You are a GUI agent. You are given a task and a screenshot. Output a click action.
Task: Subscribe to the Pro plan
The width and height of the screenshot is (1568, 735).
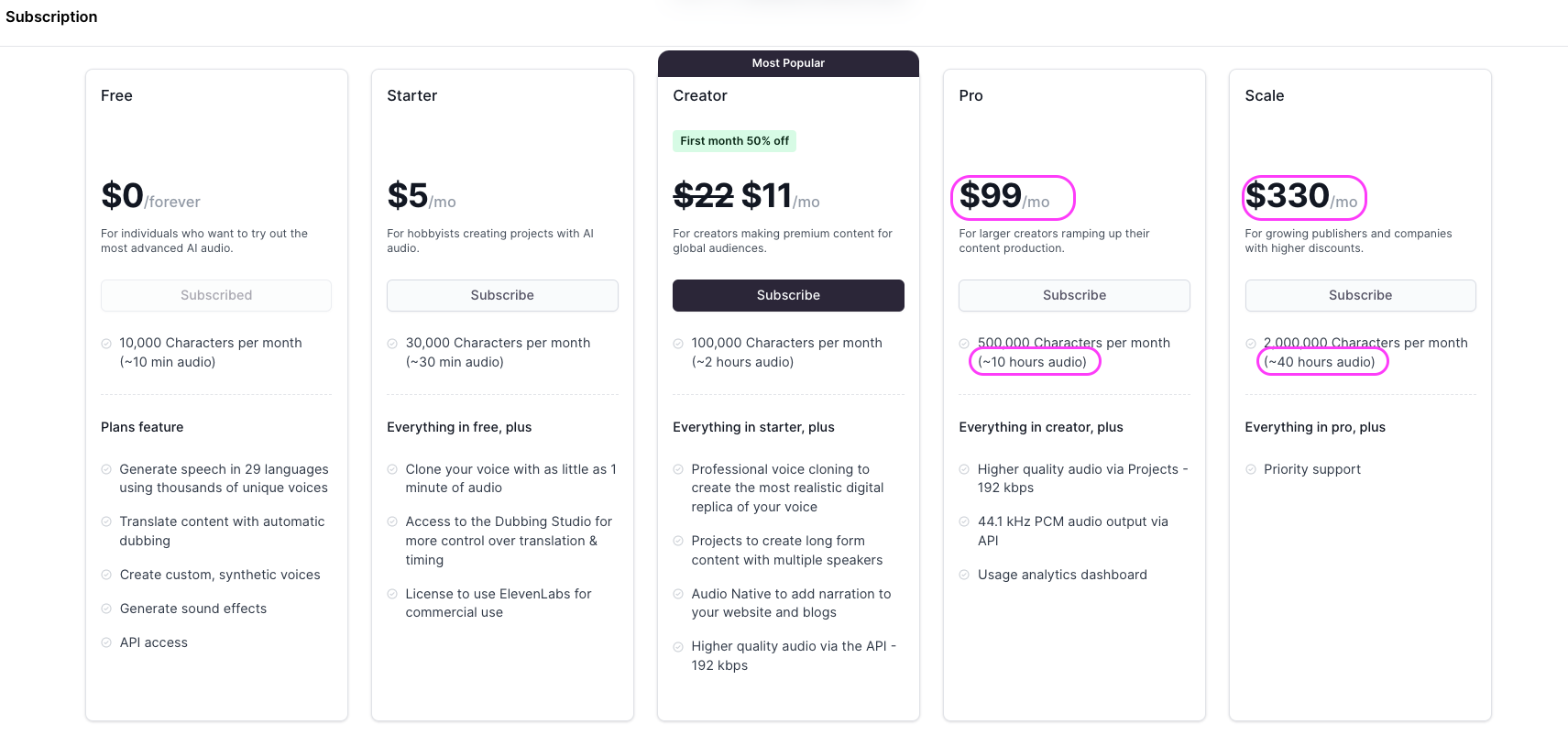(1074, 295)
